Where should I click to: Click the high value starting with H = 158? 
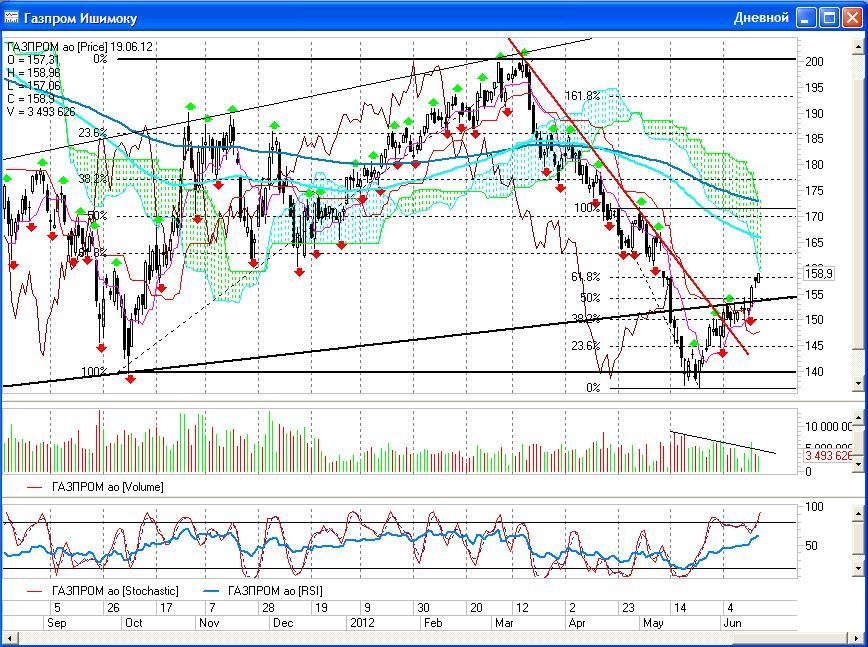[34, 73]
